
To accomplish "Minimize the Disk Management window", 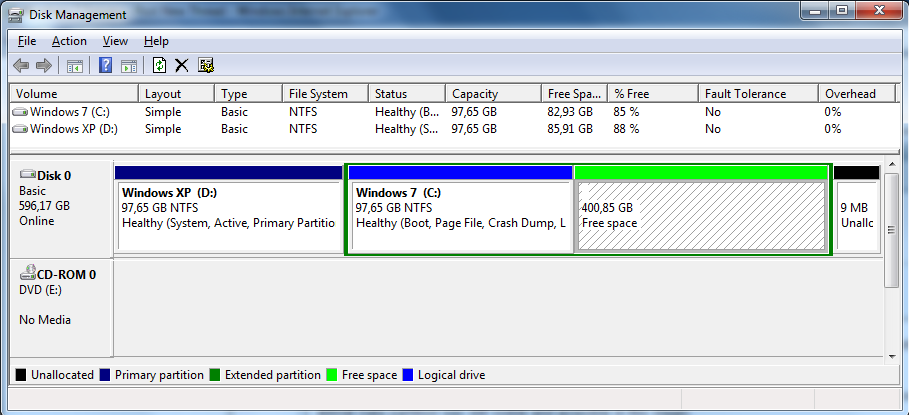I will pyautogui.click(x=815, y=10).
